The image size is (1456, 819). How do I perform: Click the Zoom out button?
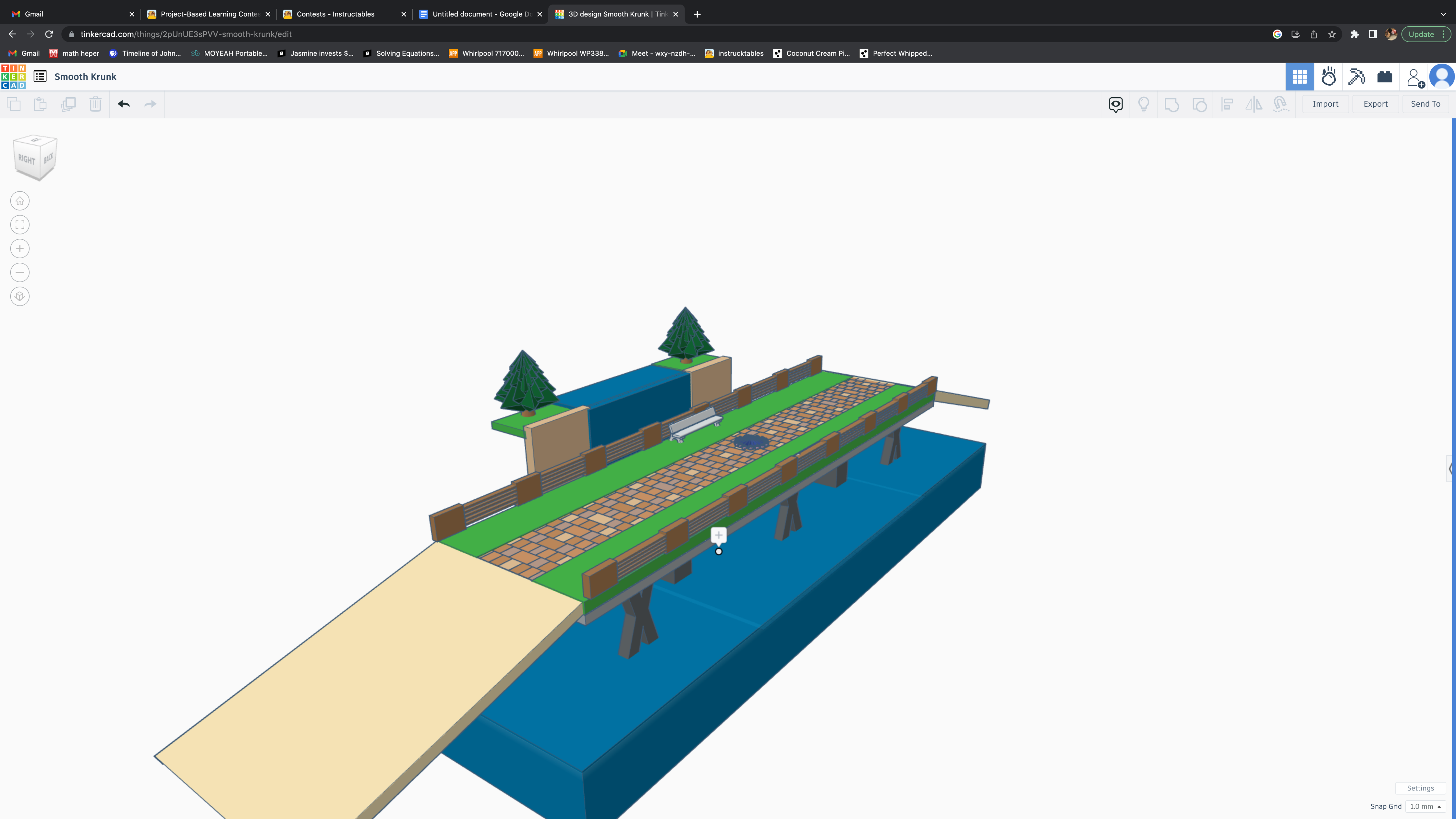pyautogui.click(x=20, y=272)
